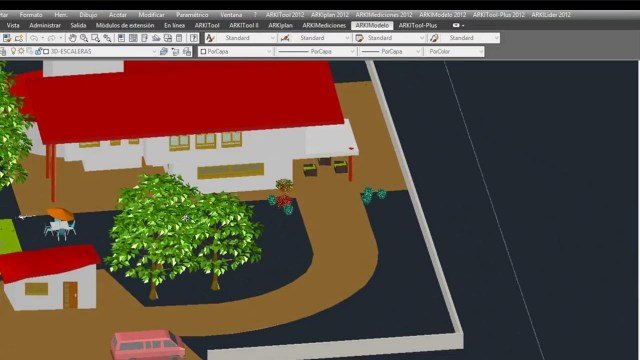Open the Acotar menu

tap(118, 15)
